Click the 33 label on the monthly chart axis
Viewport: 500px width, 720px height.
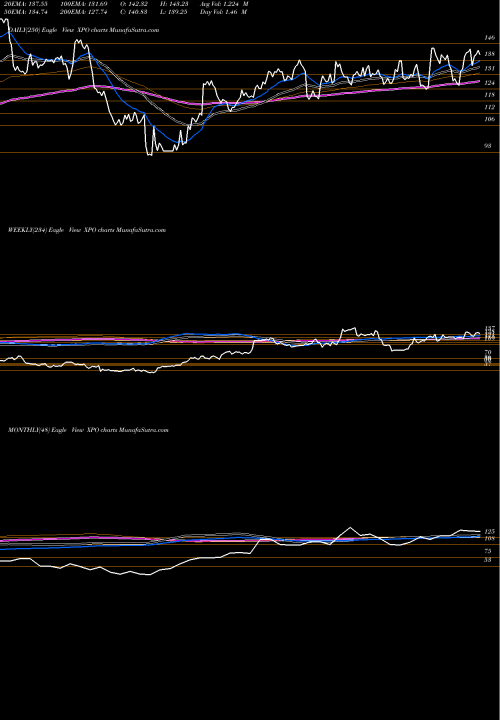tap(488, 560)
